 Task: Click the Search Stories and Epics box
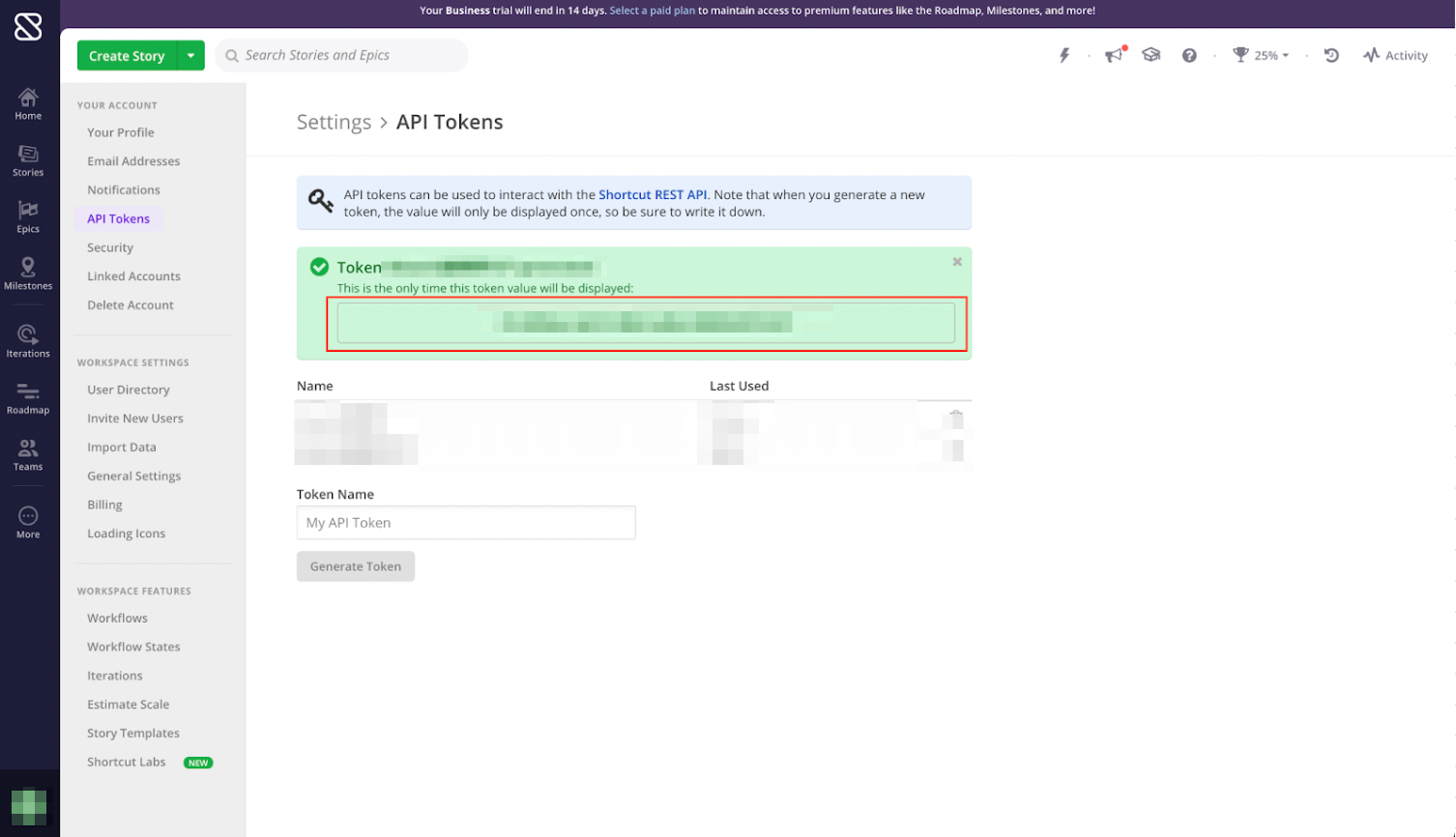click(342, 56)
